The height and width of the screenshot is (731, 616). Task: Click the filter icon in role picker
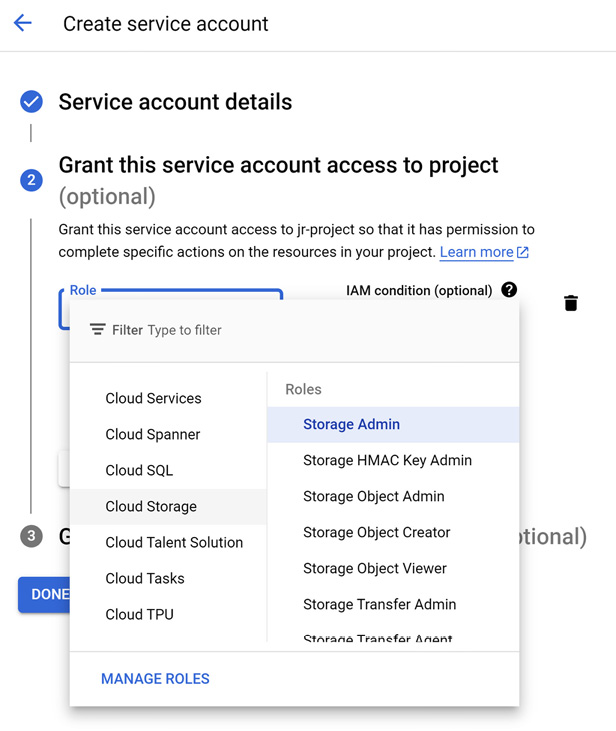97,330
